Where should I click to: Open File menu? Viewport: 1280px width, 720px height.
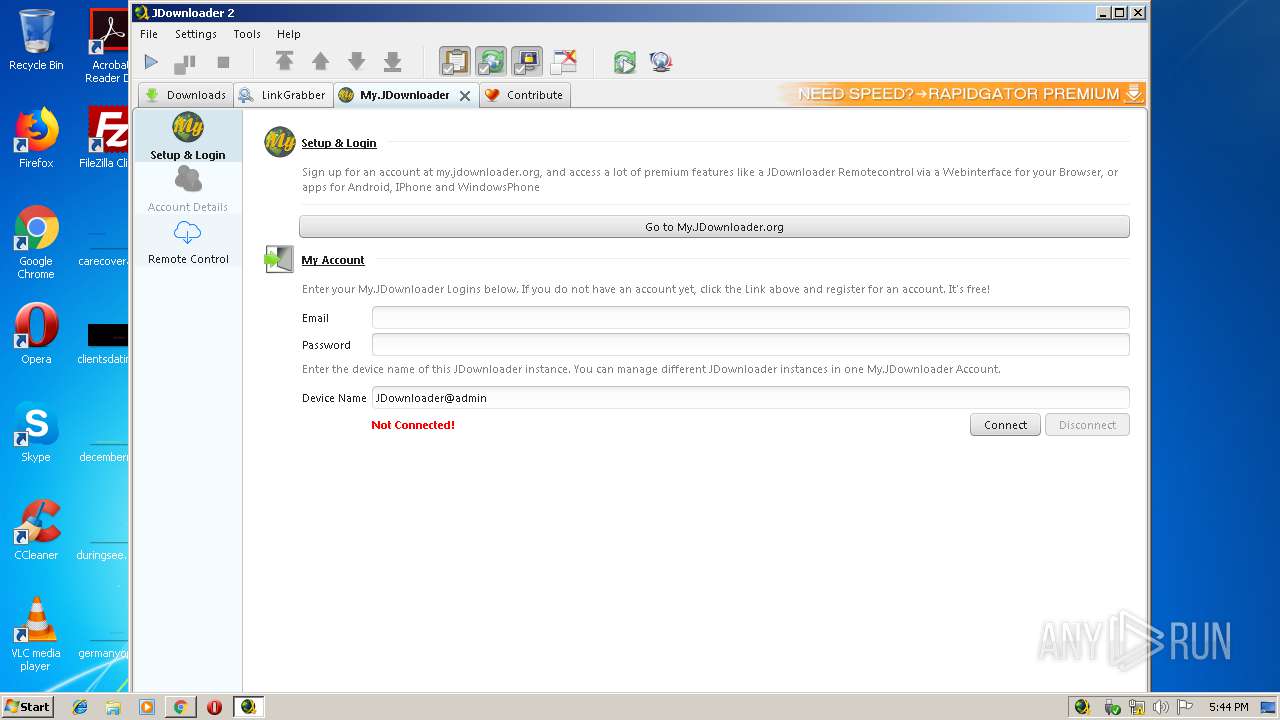[149, 34]
